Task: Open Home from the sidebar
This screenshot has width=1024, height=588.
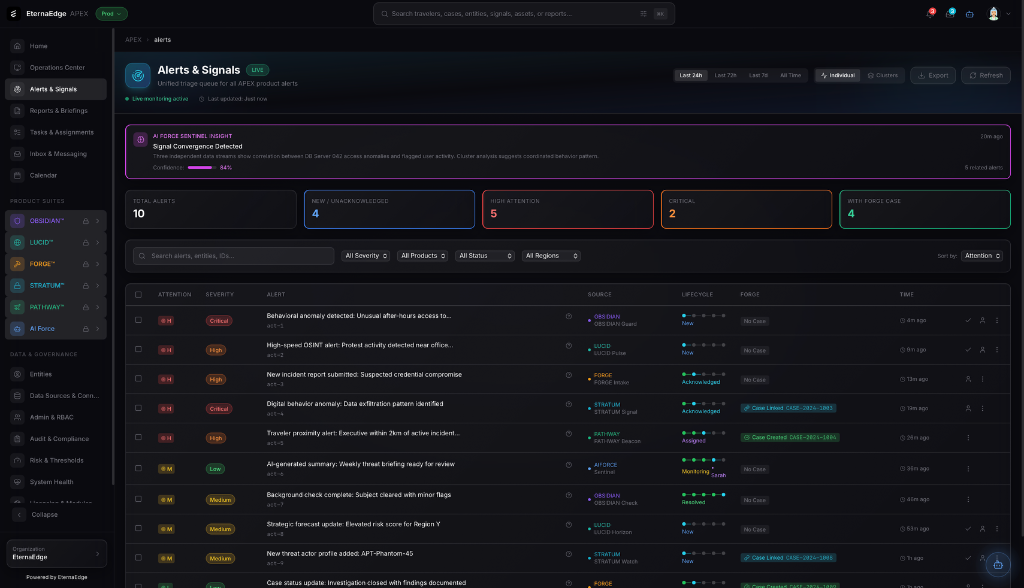Action: 56,46
